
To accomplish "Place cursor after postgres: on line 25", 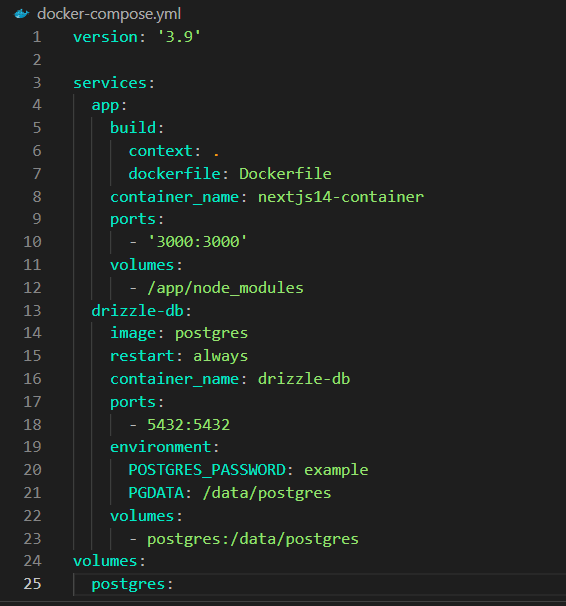I will 174,584.
